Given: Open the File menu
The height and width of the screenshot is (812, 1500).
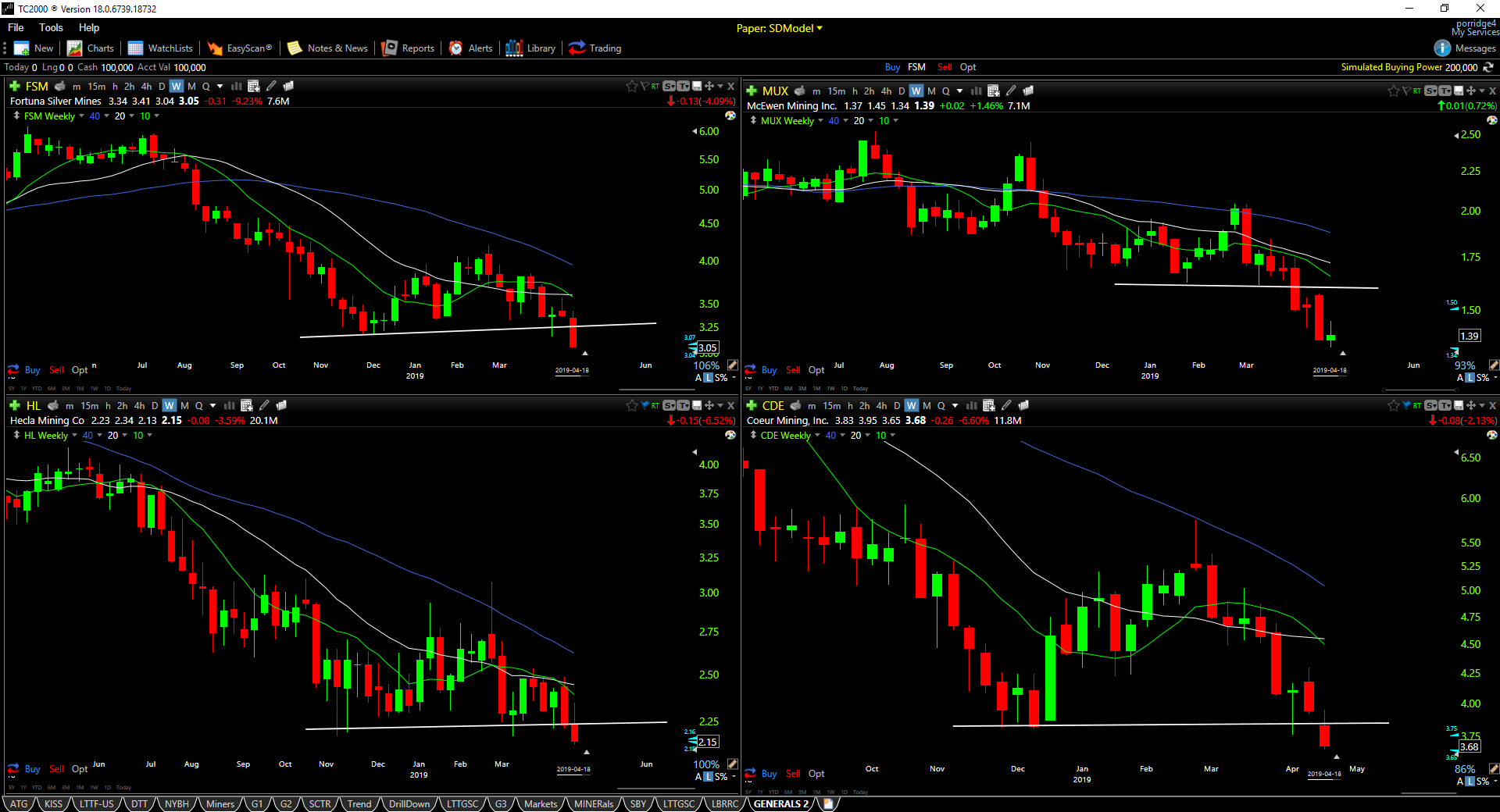Looking at the screenshot, I should (16, 27).
